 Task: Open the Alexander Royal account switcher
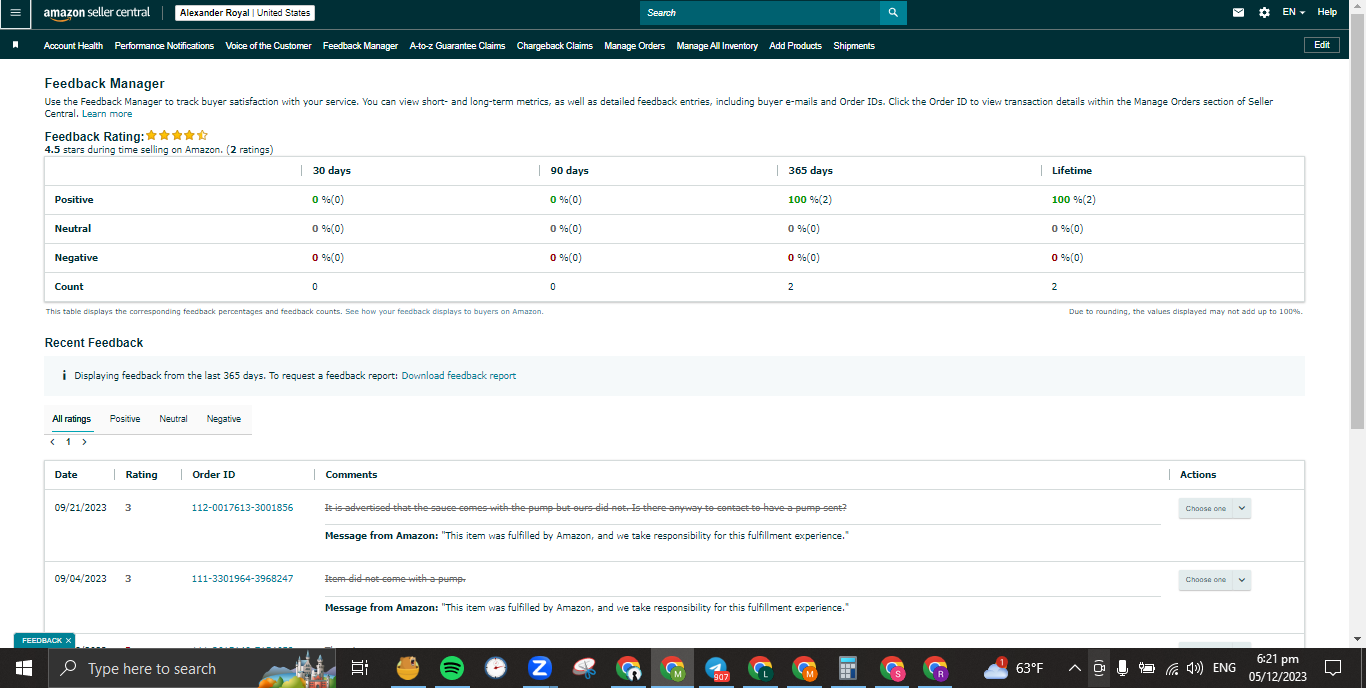coord(245,13)
